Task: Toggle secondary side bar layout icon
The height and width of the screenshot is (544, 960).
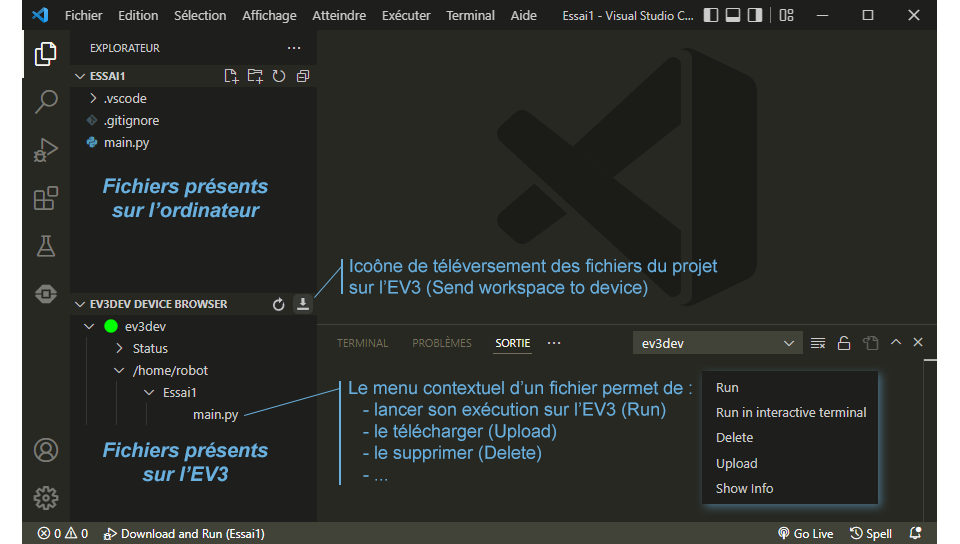Action: point(755,15)
